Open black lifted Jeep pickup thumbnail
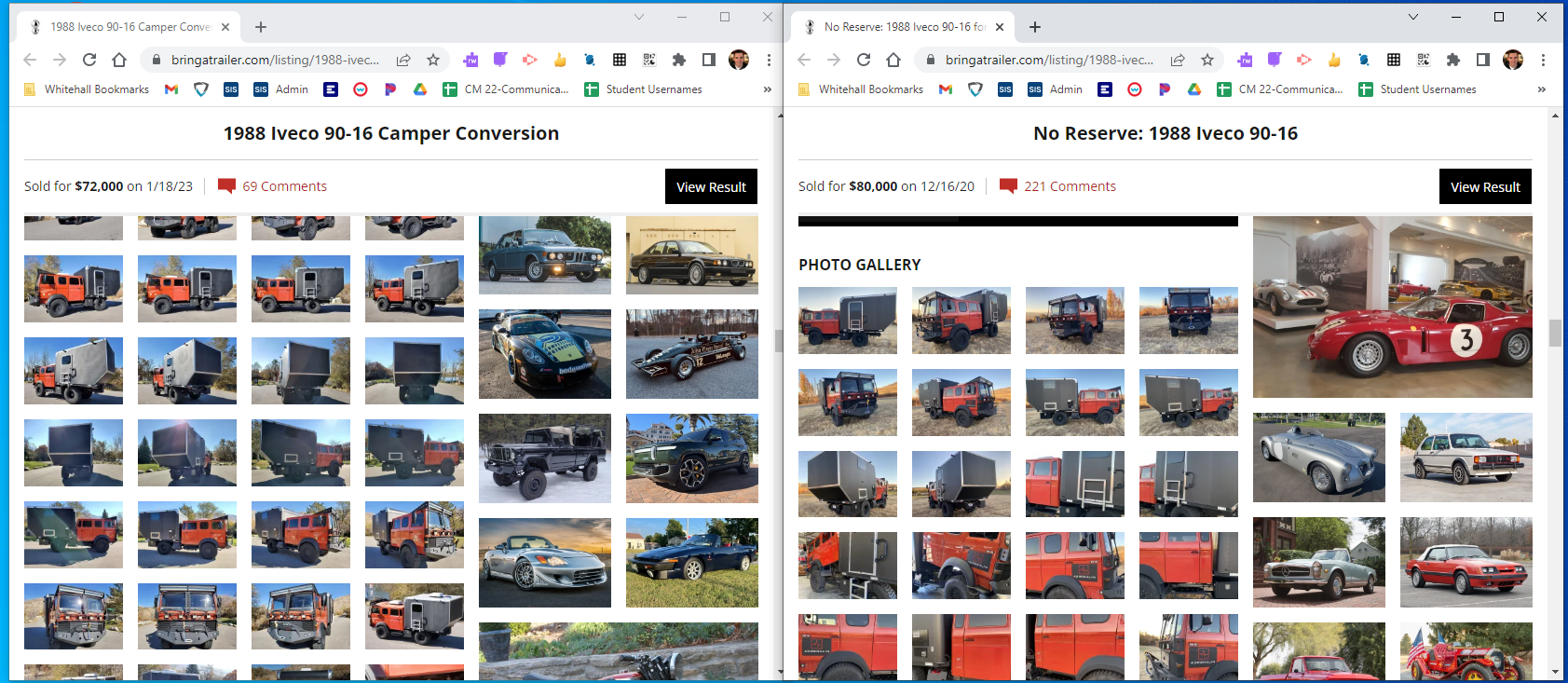This screenshot has height=683, width=1568. coord(545,458)
